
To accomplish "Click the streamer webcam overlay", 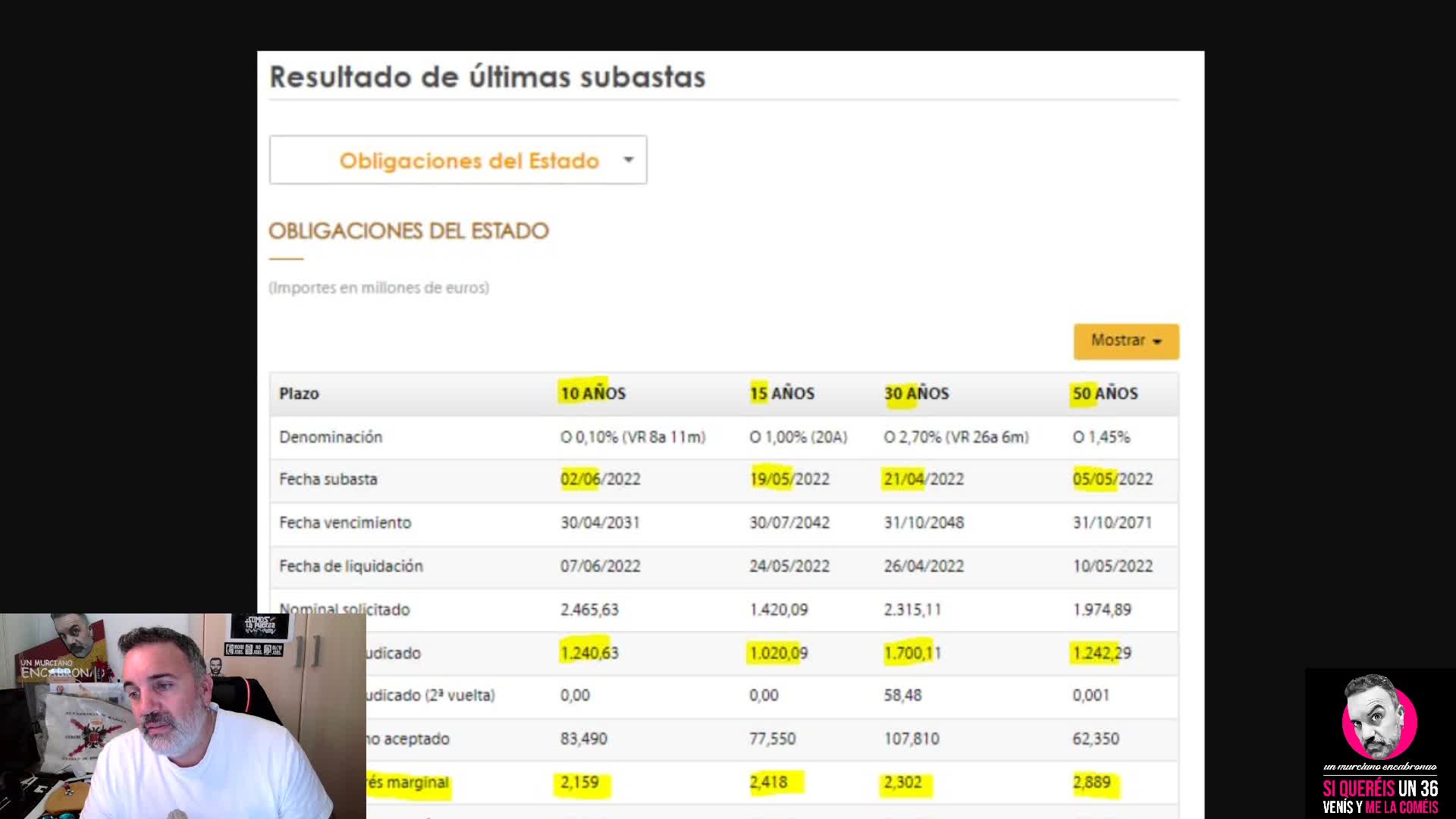I will tap(183, 716).
